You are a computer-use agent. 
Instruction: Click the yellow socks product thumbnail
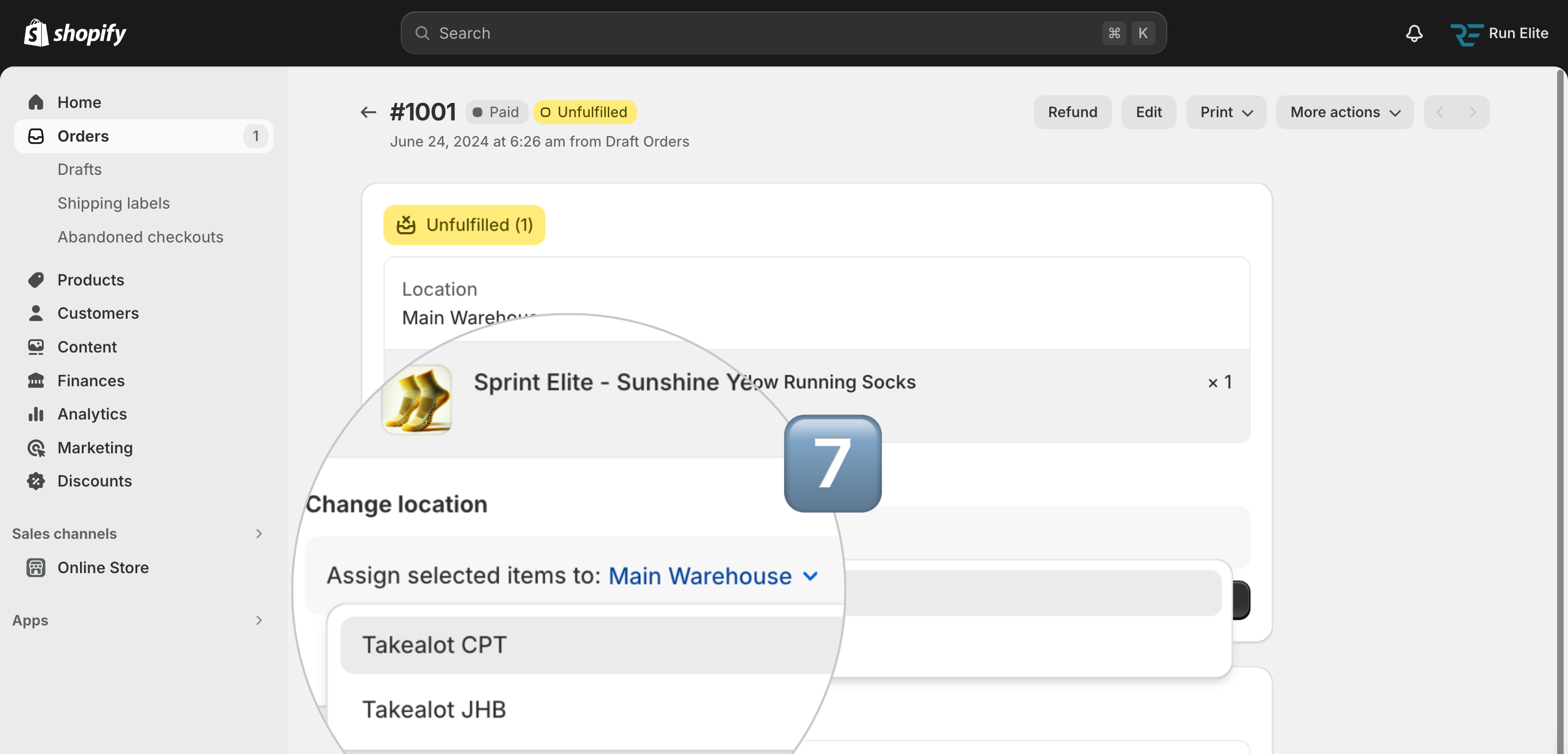pos(417,399)
